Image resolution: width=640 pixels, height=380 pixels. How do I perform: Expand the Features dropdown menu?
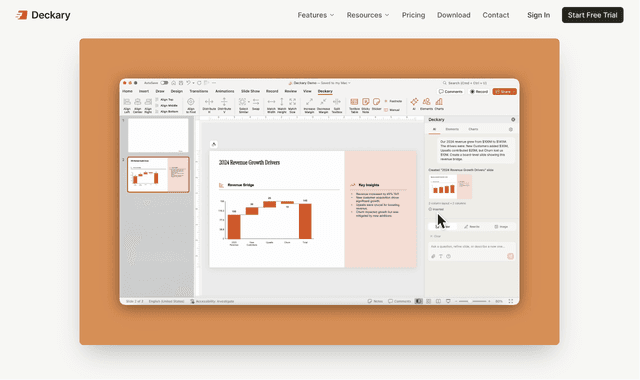pyautogui.click(x=316, y=15)
